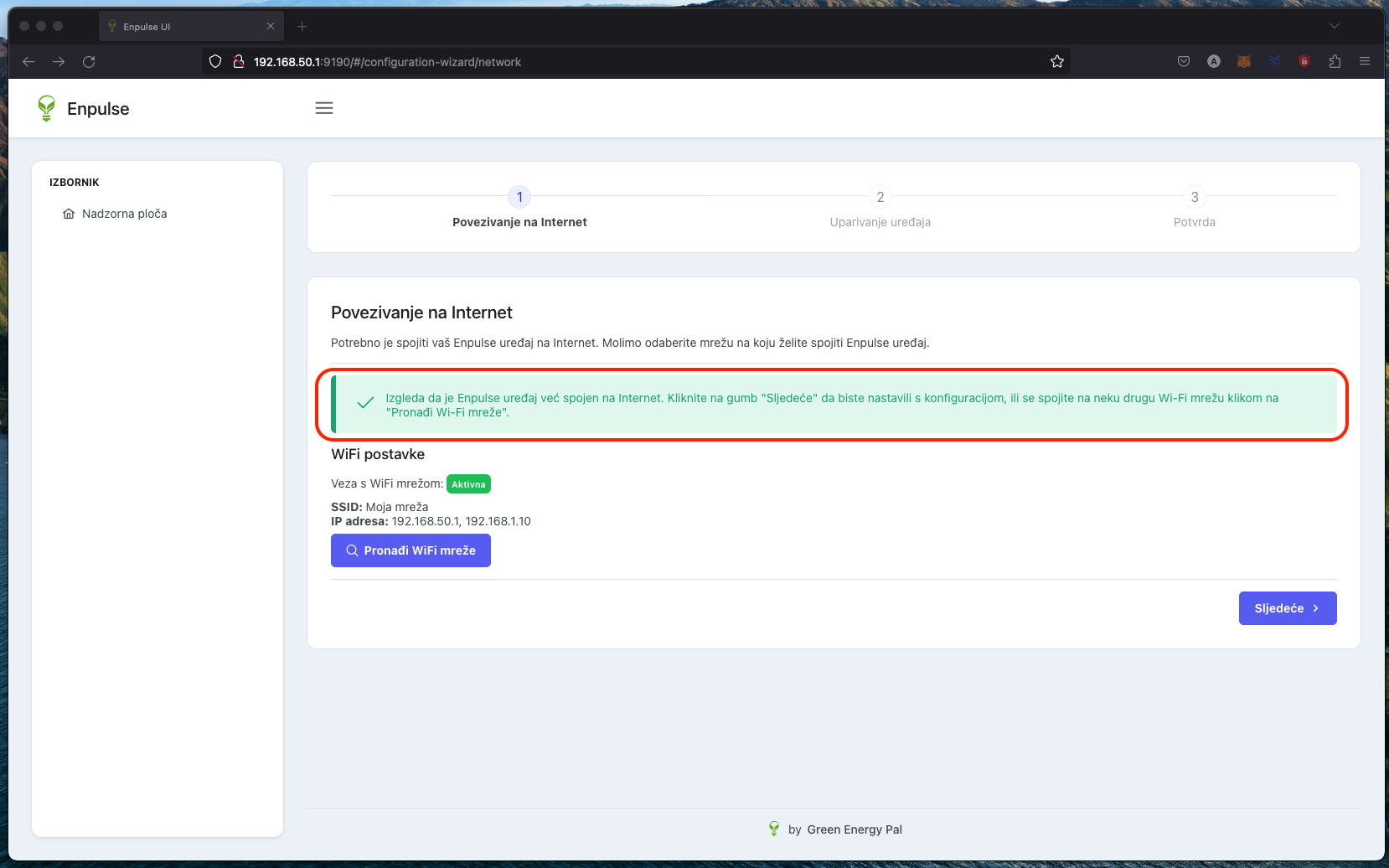Image resolution: width=1389 pixels, height=868 pixels.
Task: Open the list-all-tabs chevron
Action: pos(1334,26)
